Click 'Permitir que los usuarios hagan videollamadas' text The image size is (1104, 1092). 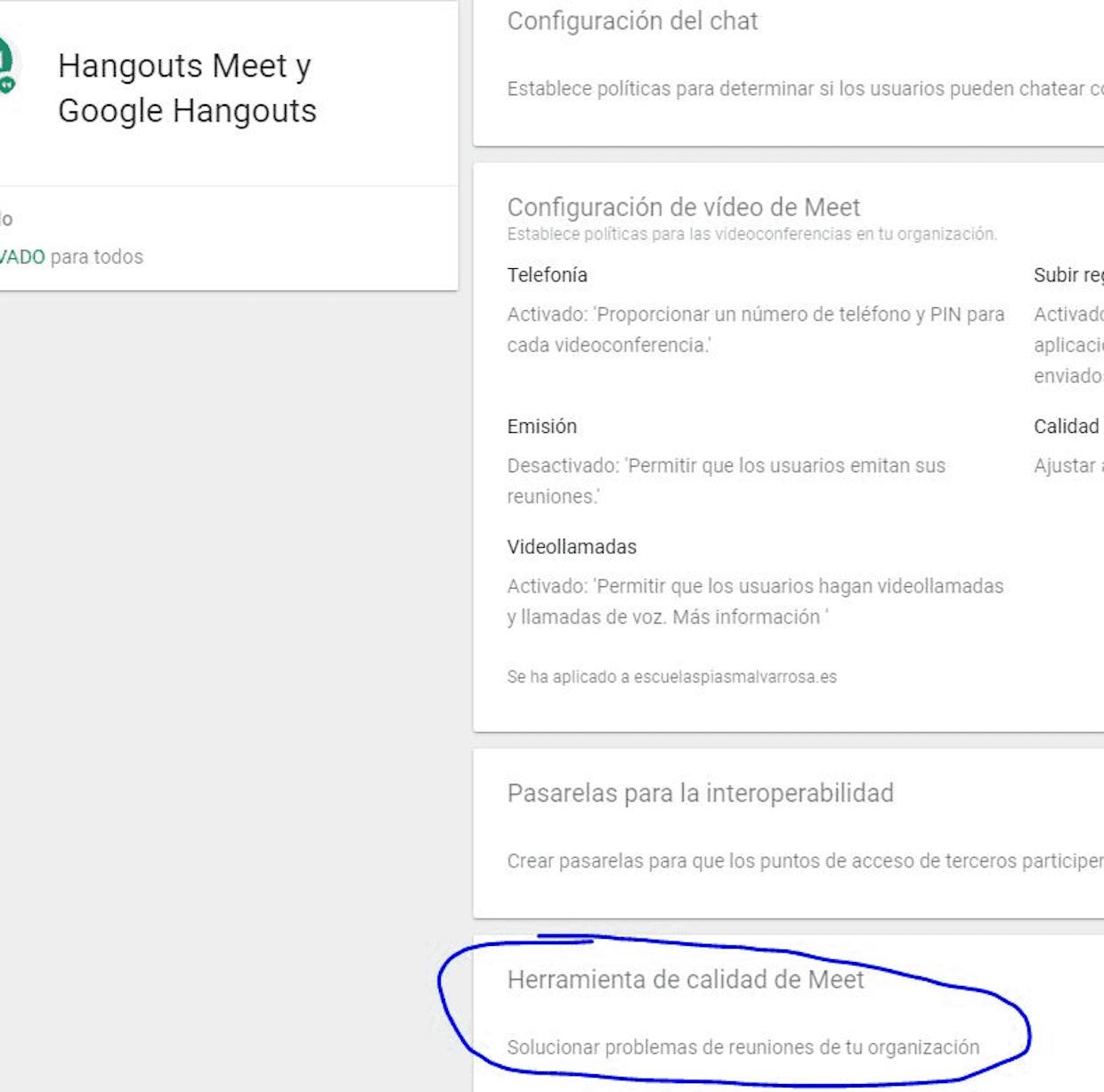tap(755, 601)
